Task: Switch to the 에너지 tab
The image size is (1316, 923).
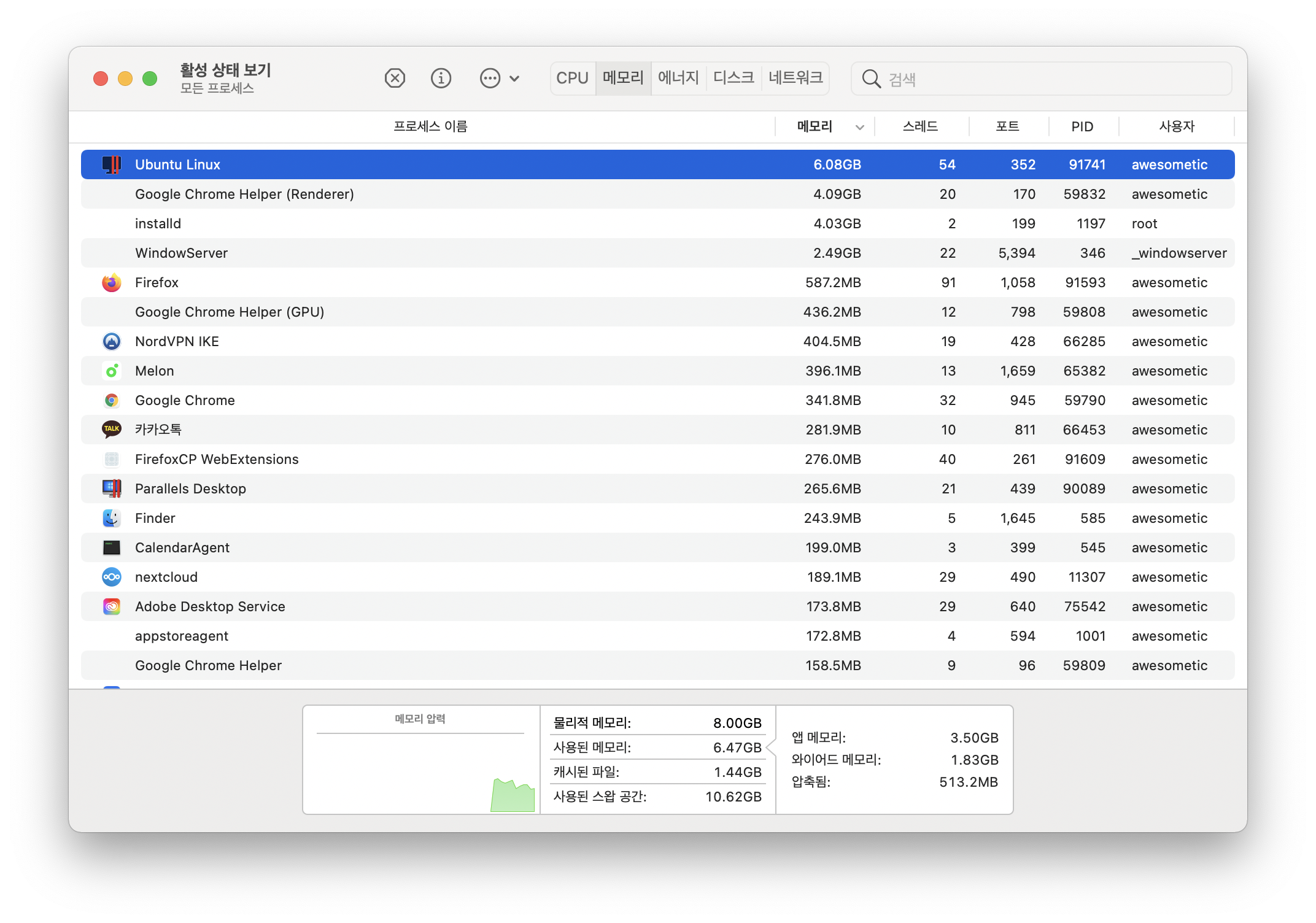Action: (678, 78)
